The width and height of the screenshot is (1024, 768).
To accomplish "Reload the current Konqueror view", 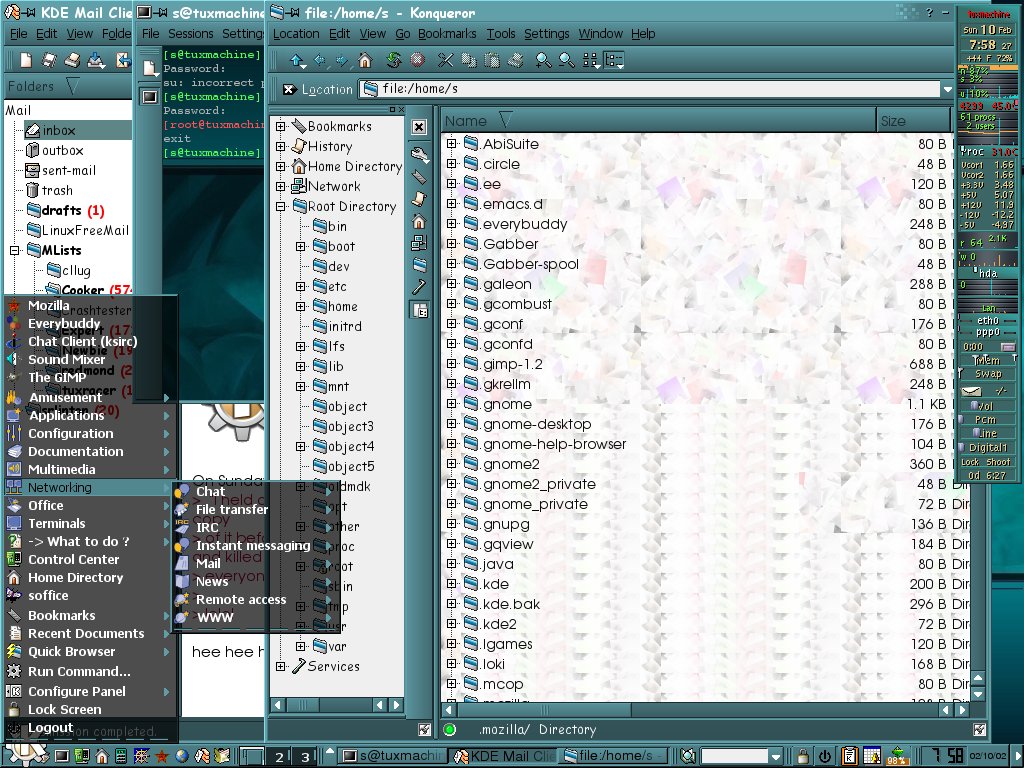I will coord(393,61).
